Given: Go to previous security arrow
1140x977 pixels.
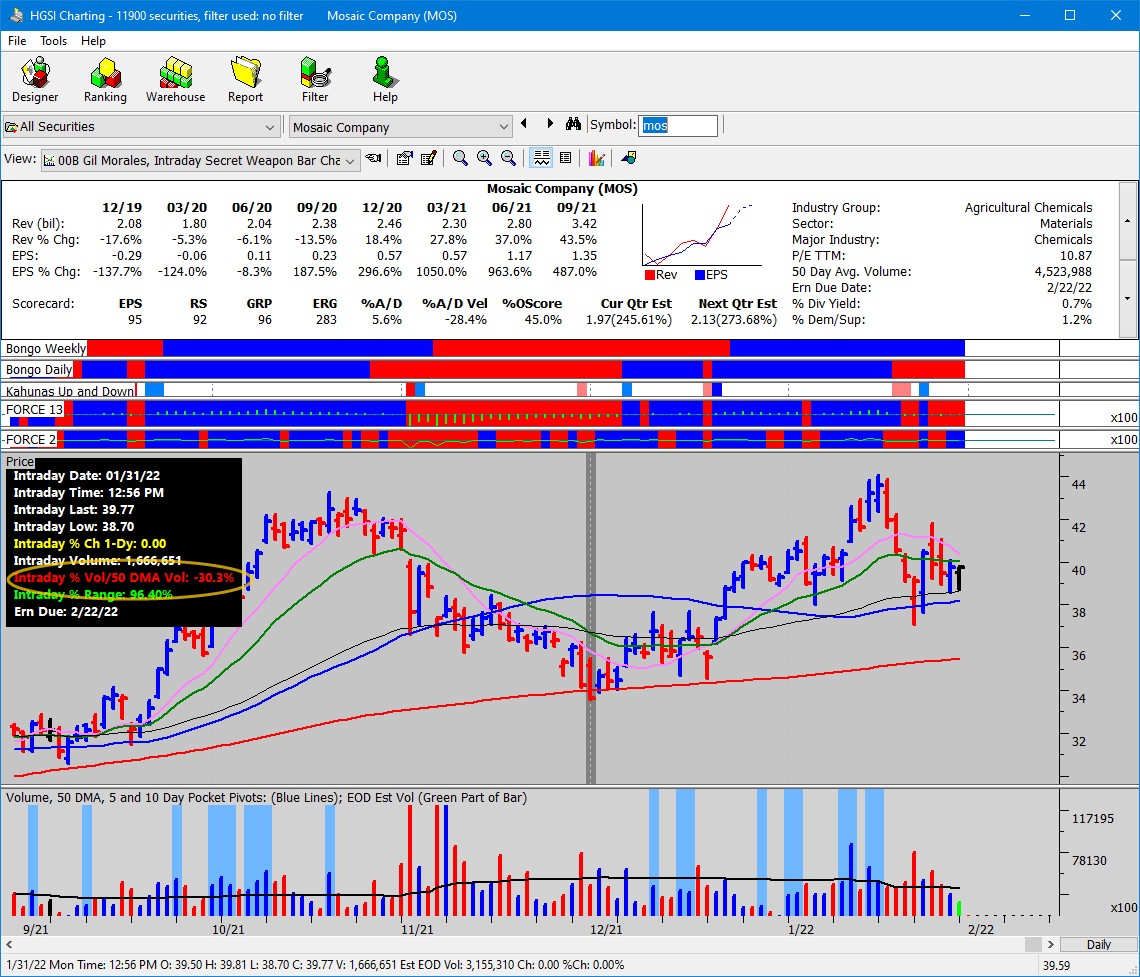Looking at the screenshot, I should click(524, 124).
